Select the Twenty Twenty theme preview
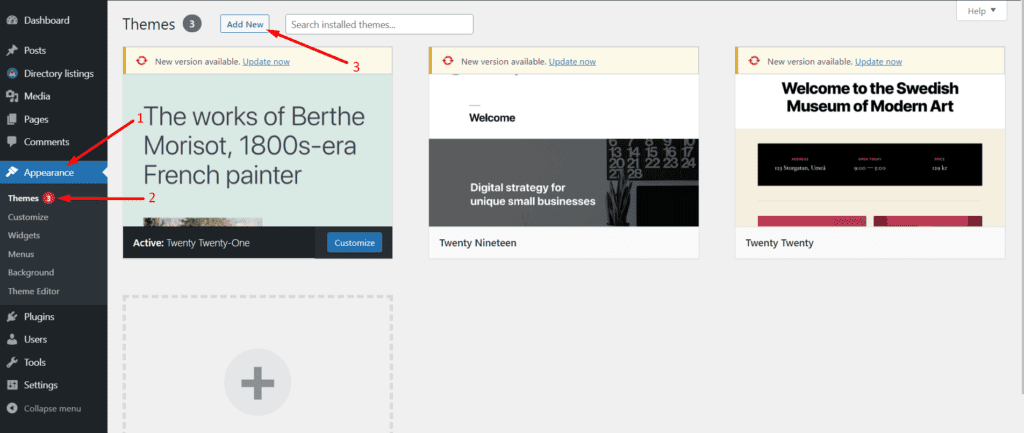Viewport: 1024px width, 433px height. point(870,150)
